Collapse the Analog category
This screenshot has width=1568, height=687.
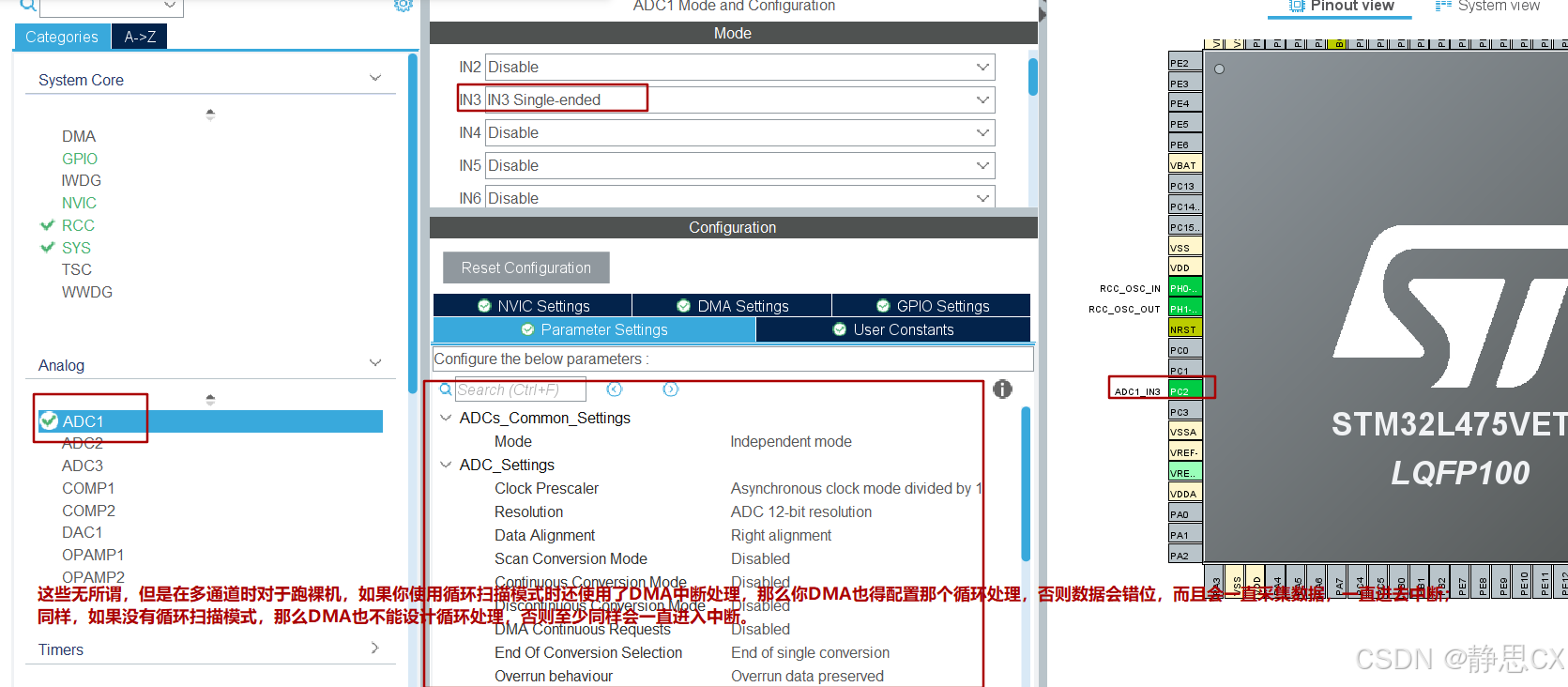click(375, 363)
